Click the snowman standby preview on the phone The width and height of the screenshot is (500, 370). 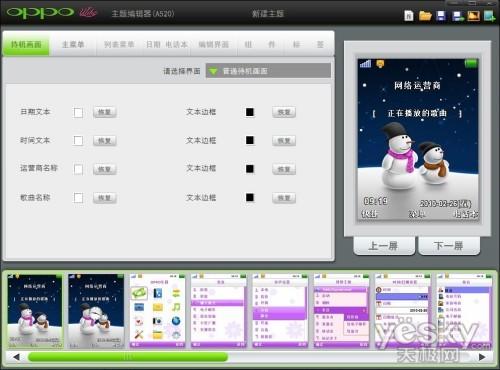pyautogui.click(x=418, y=139)
